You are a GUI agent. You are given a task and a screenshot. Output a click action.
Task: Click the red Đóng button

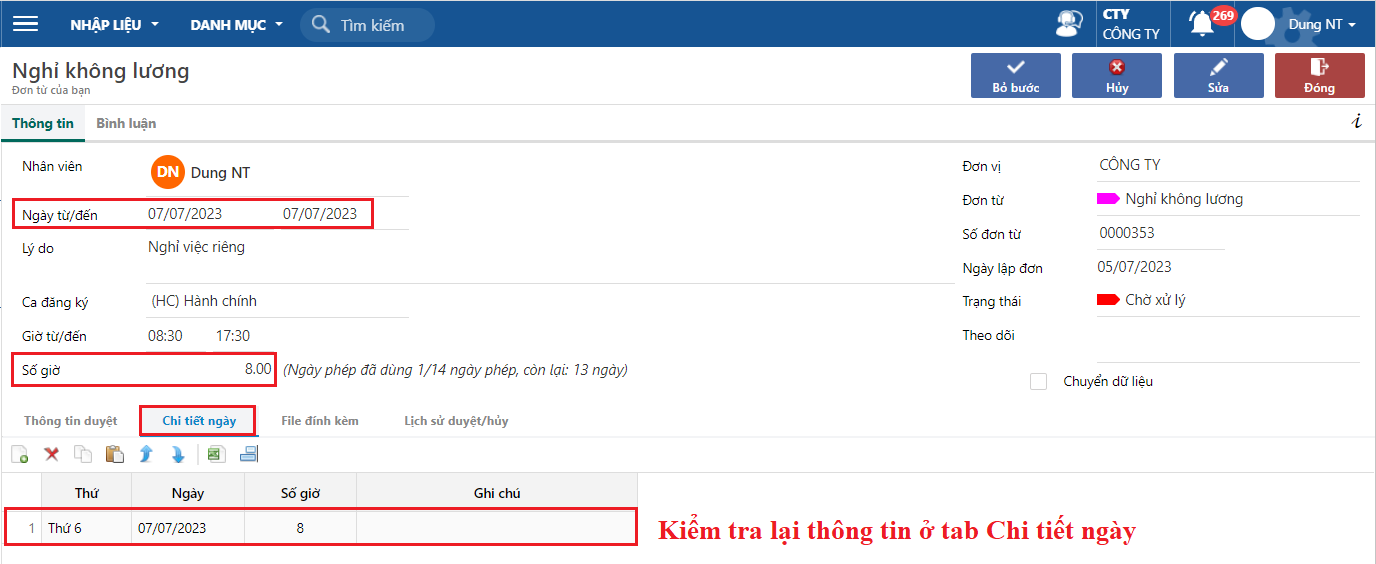click(x=1319, y=76)
